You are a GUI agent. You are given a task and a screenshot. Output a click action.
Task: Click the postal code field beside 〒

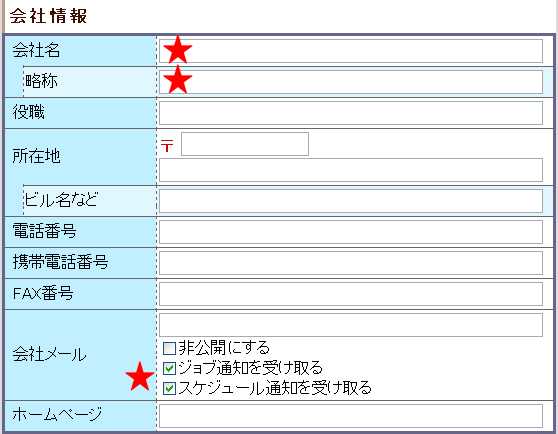[245, 144]
